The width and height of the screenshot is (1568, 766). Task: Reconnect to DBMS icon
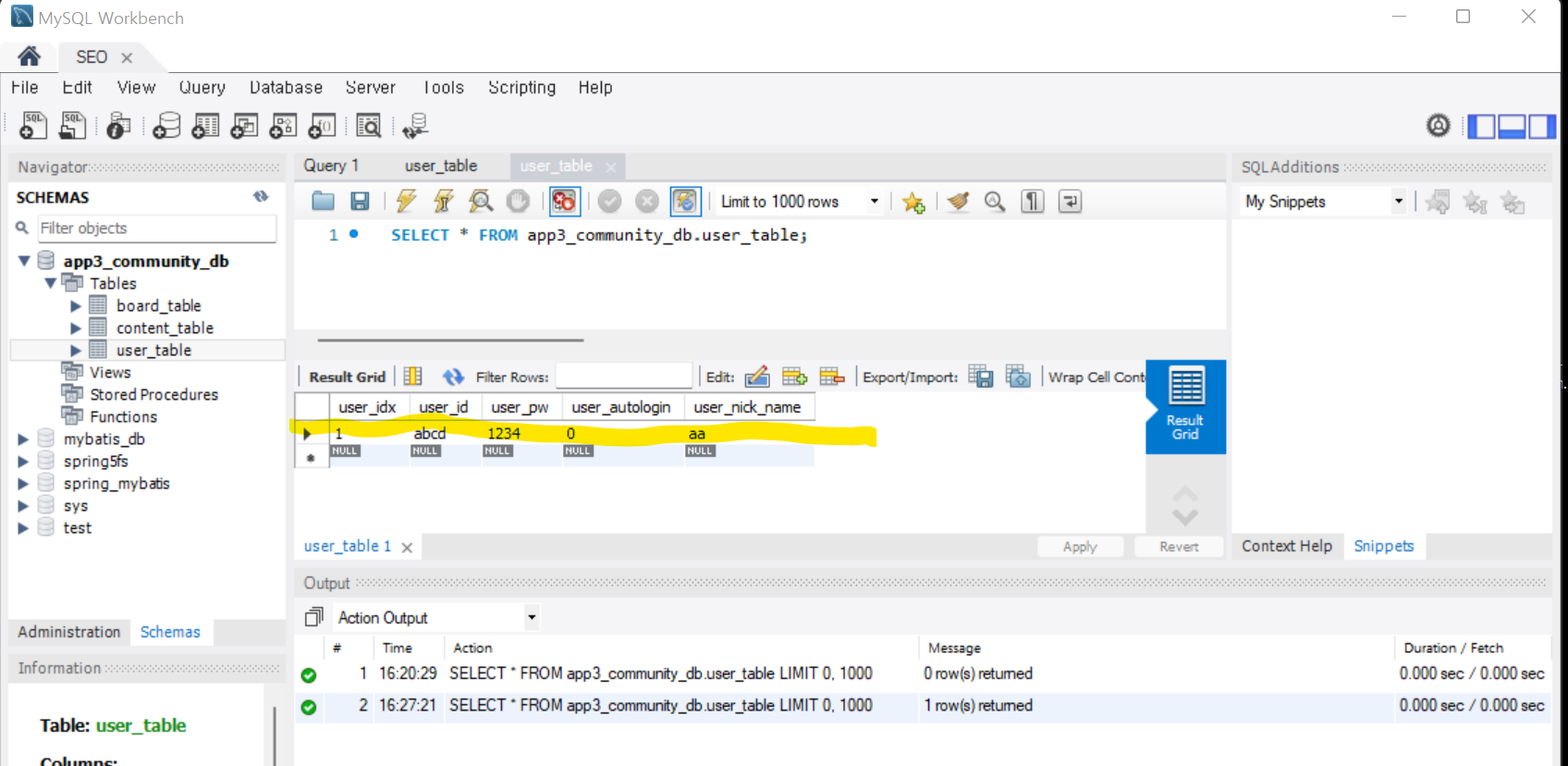tap(415, 126)
